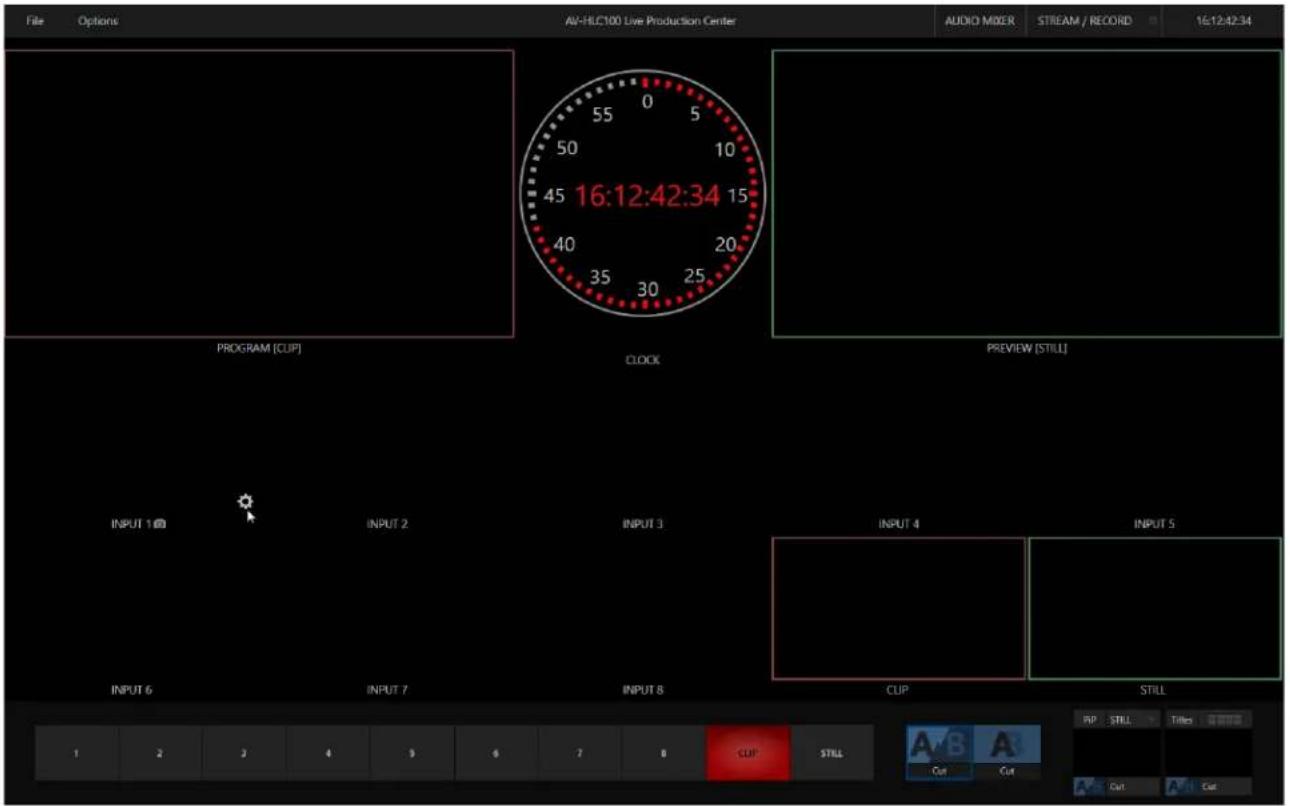The height and width of the screenshot is (806, 1290).
Task: Open the Cut dropdown under the A transition
Action: [x=1007, y=771]
